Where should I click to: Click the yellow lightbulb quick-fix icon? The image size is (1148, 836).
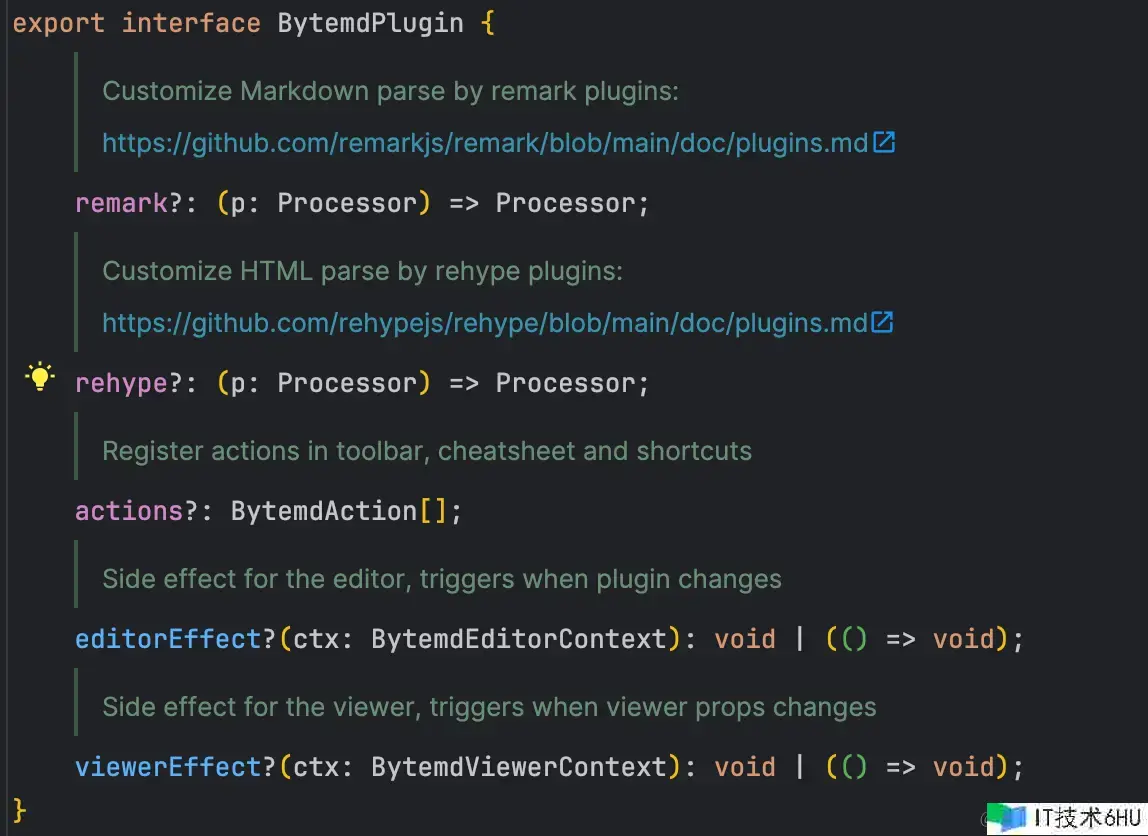tap(40, 377)
